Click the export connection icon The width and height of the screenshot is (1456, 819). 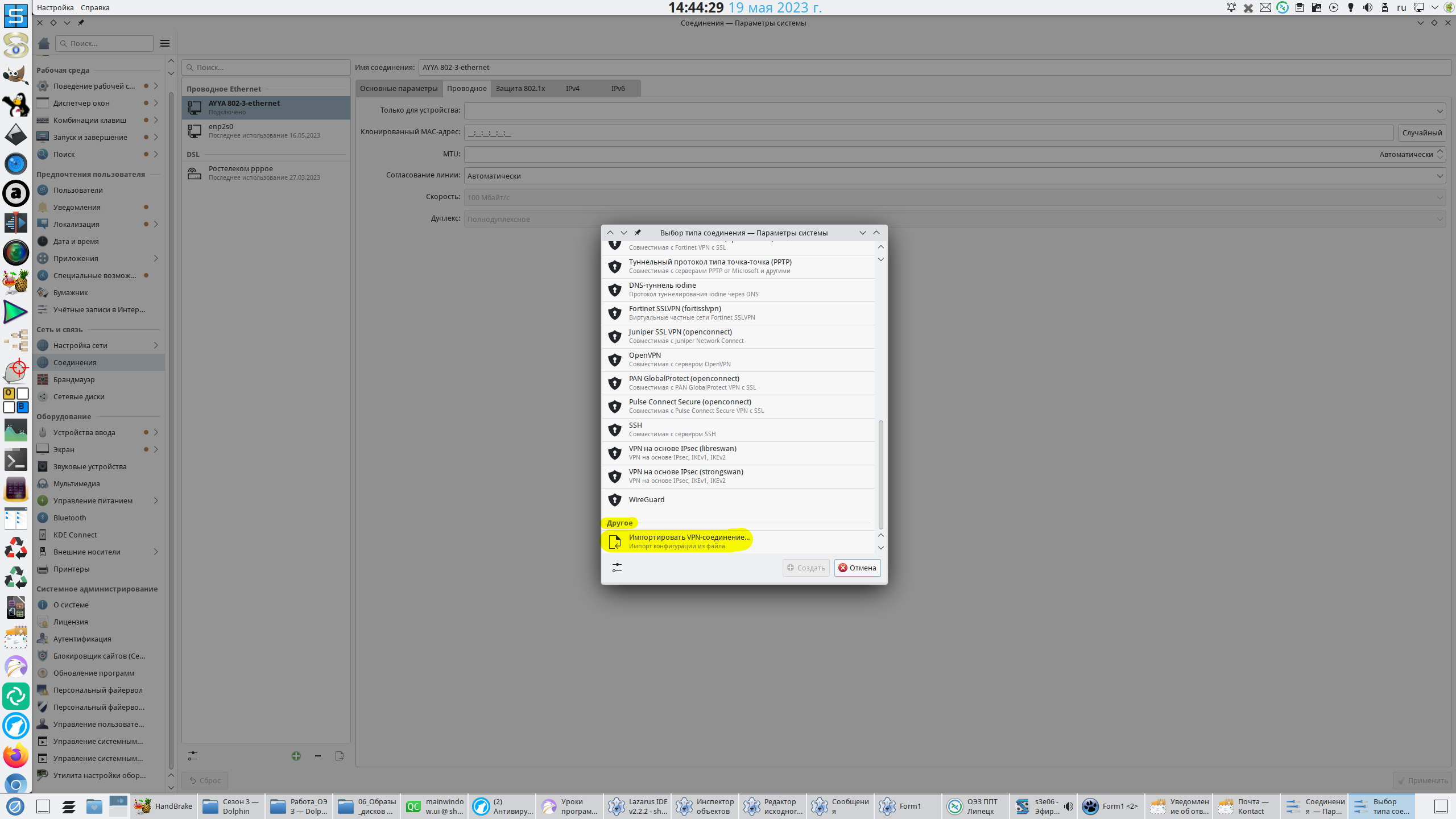tap(340, 756)
